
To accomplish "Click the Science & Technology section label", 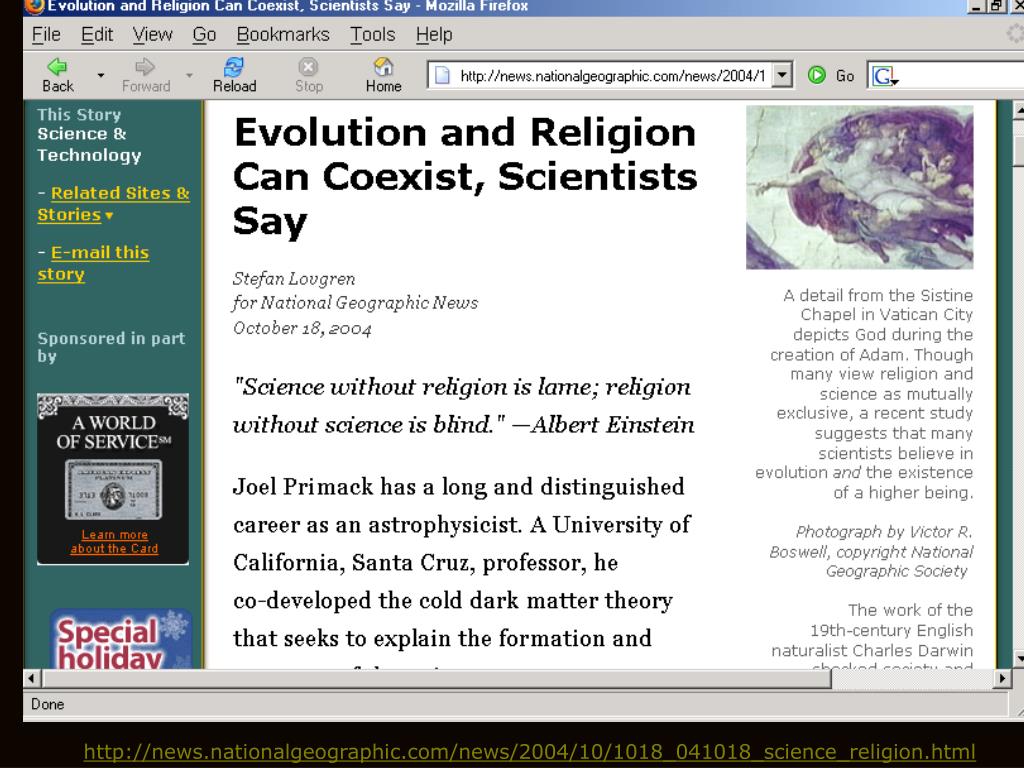I will pos(89,144).
